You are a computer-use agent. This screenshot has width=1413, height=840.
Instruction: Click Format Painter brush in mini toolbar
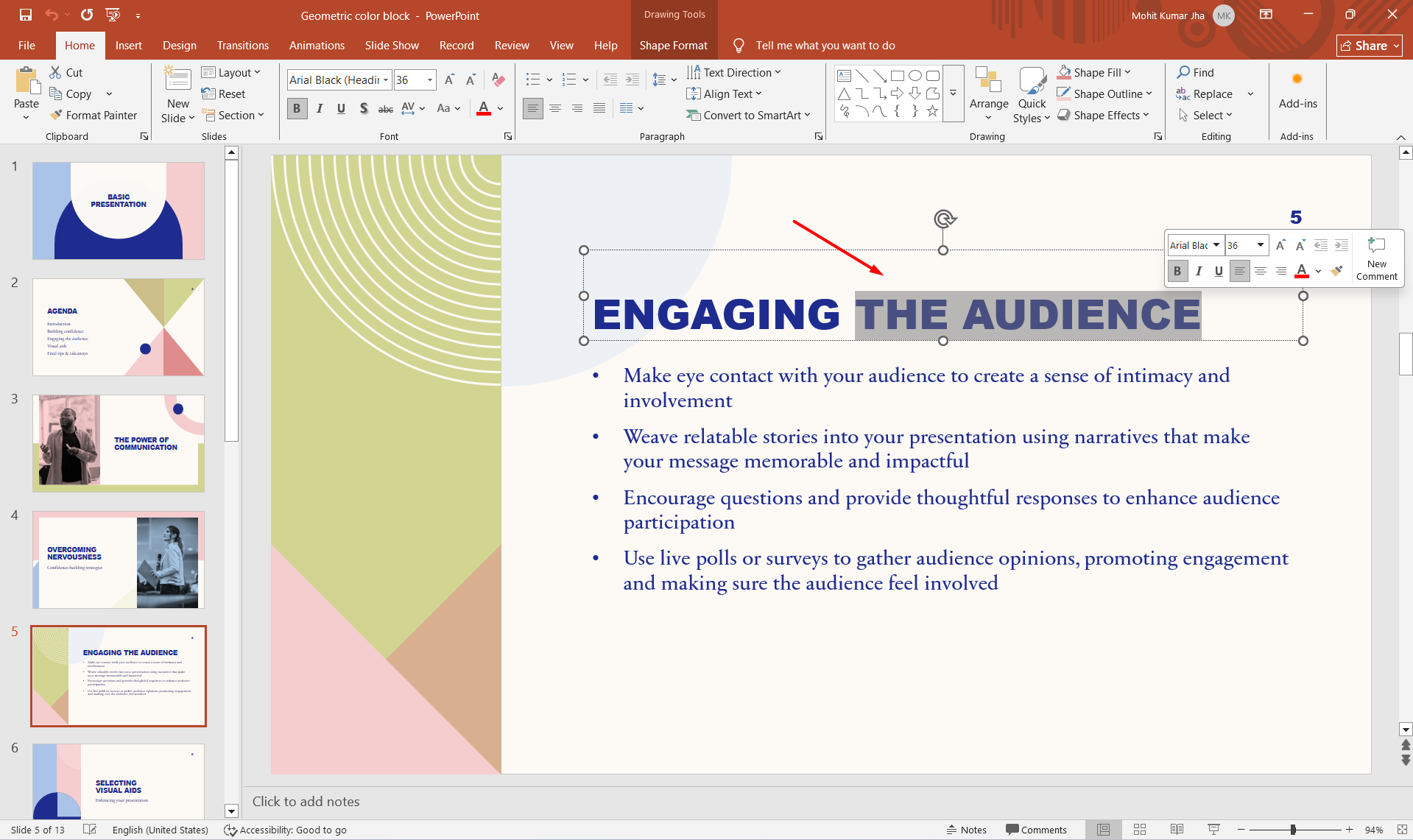tap(1336, 271)
